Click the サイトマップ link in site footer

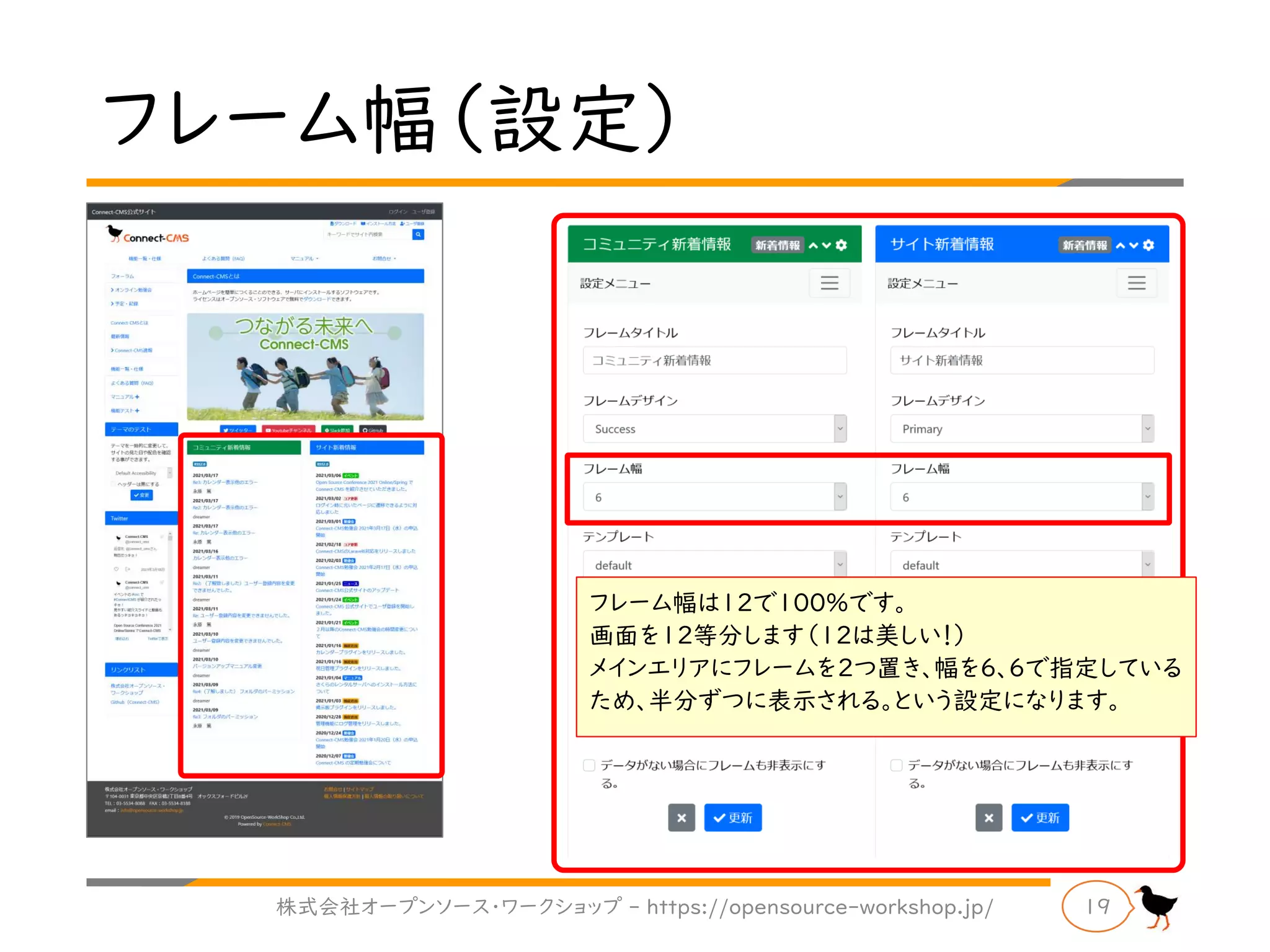pos(360,790)
